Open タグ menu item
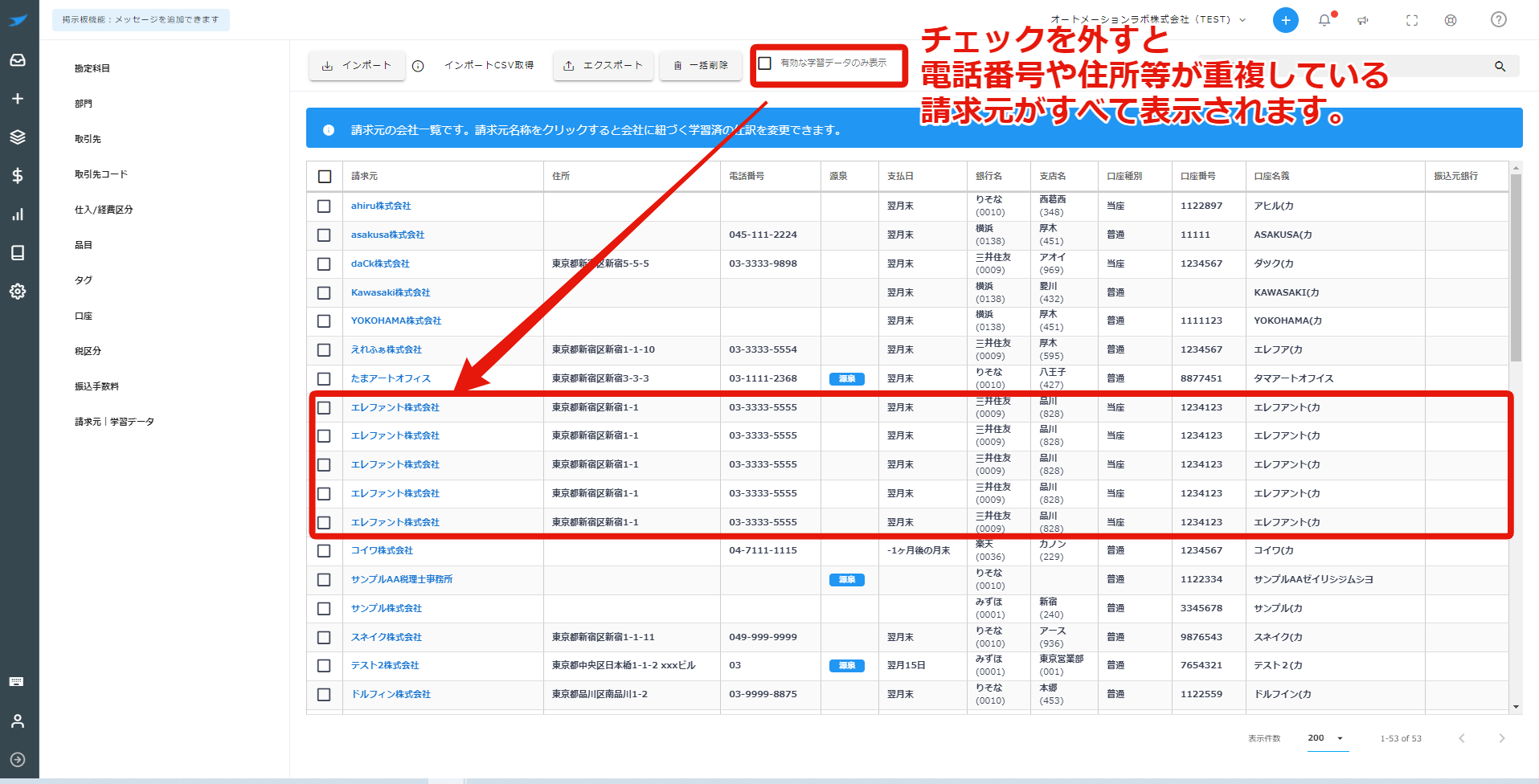Viewport: 1539px width, 784px height. (84, 280)
